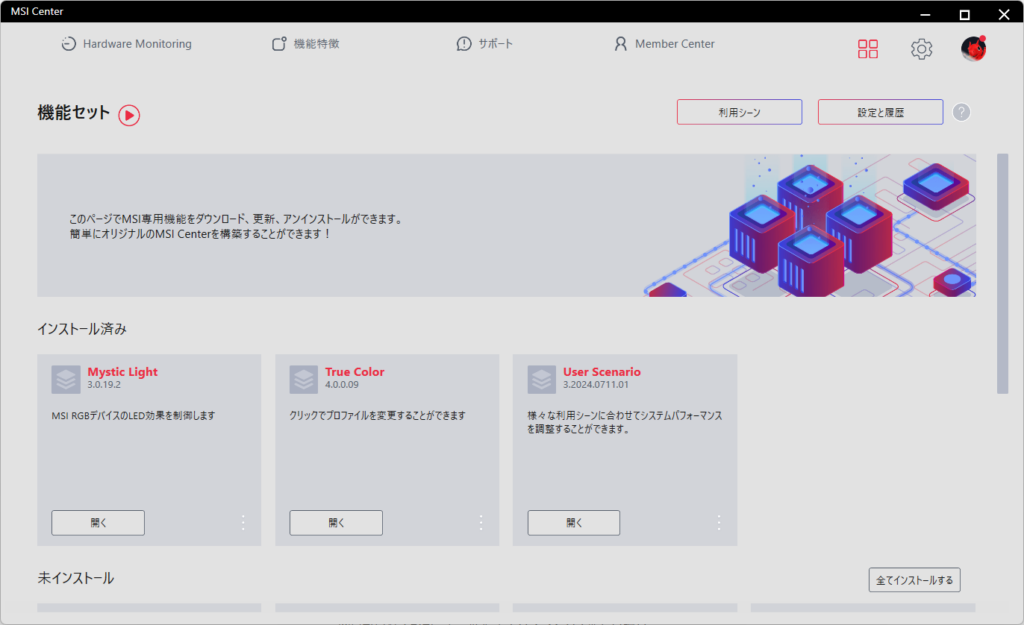This screenshot has width=1024, height=625.
Task: Expand True Color three-dot options menu
Action: point(480,522)
